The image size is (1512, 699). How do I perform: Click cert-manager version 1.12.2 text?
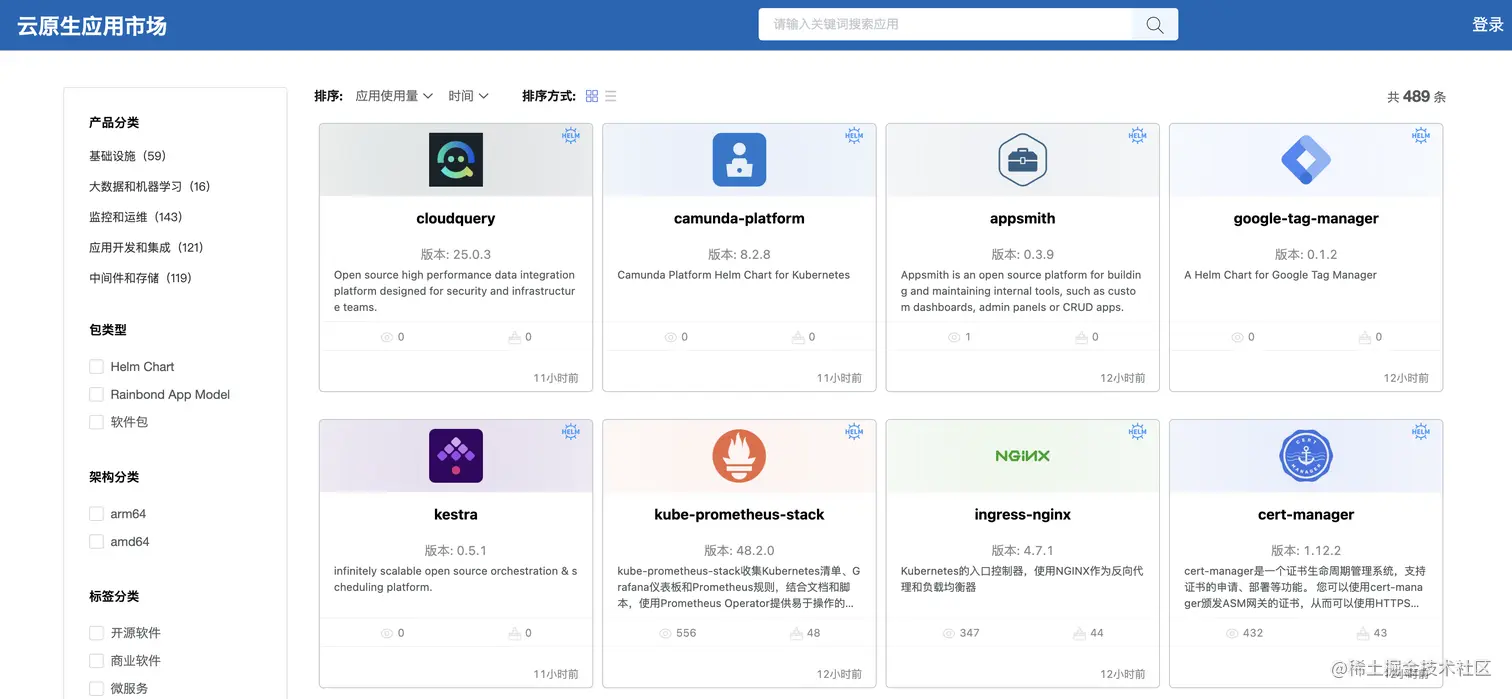(1306, 551)
